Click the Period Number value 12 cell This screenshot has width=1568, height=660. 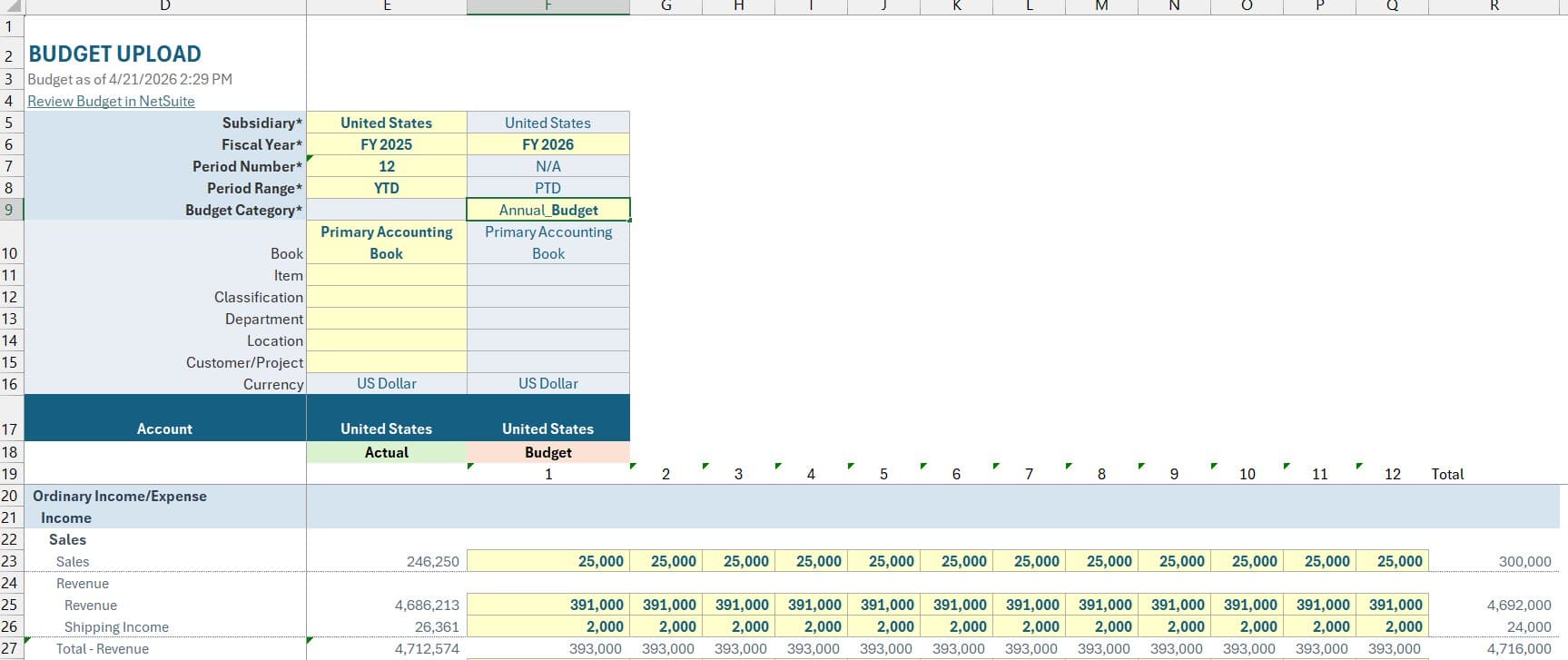click(387, 166)
